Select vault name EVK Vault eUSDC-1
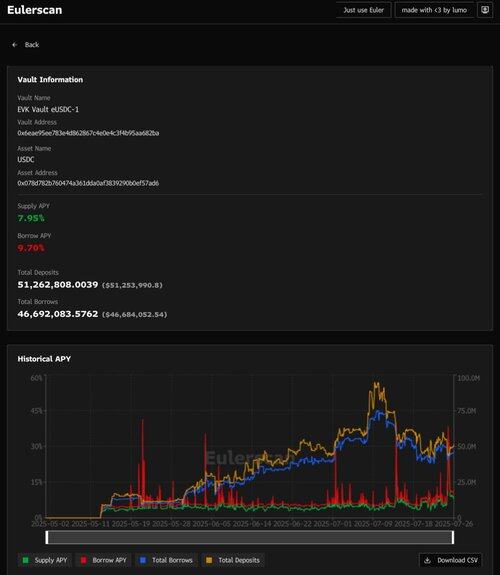Viewport: 500px width, 575px height. point(48,109)
